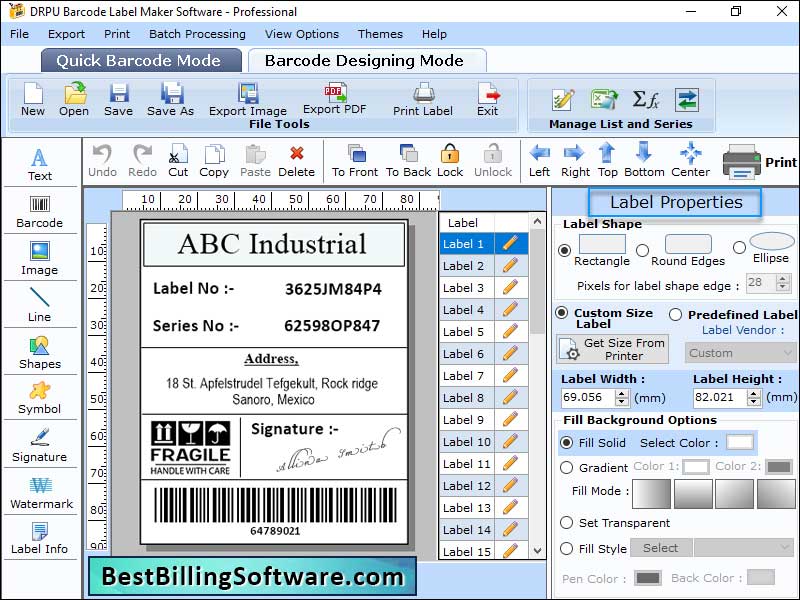This screenshot has width=800, height=600.
Task: Switch to Quick Barcode Mode tab
Action: 140,60
